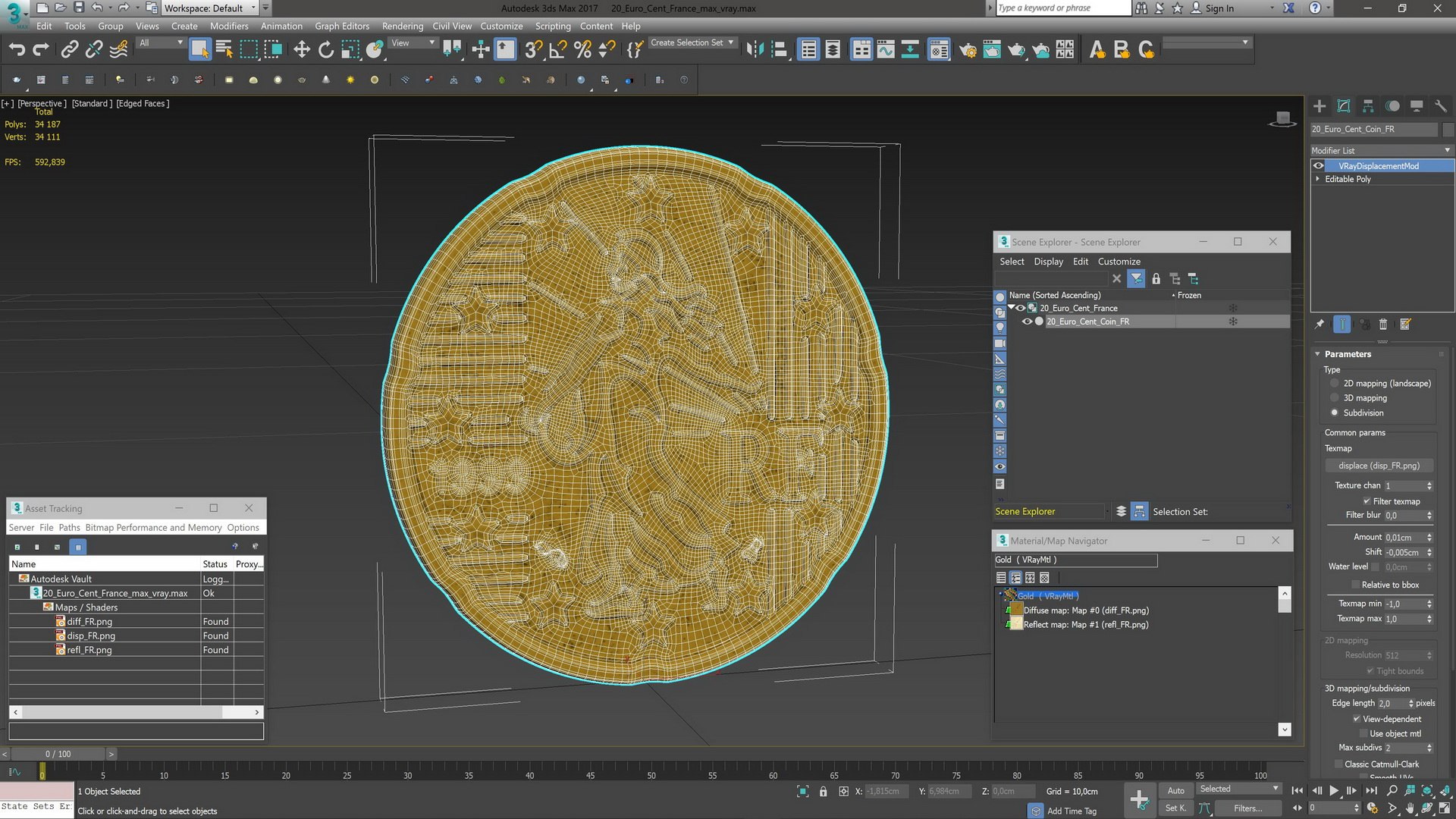Toggle the Auto key button

(x=1175, y=790)
